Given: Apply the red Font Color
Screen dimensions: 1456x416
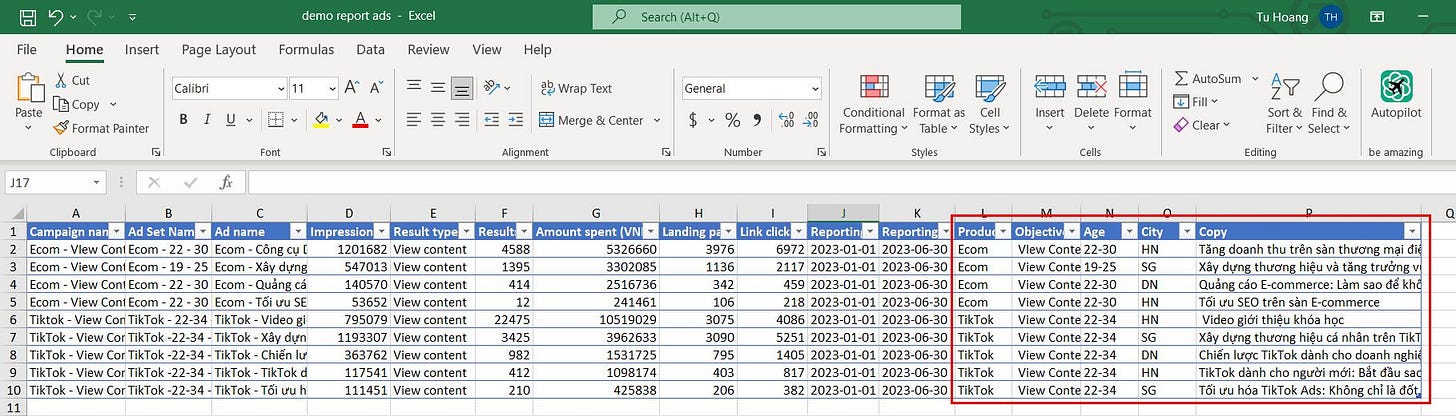Looking at the screenshot, I should pos(360,120).
